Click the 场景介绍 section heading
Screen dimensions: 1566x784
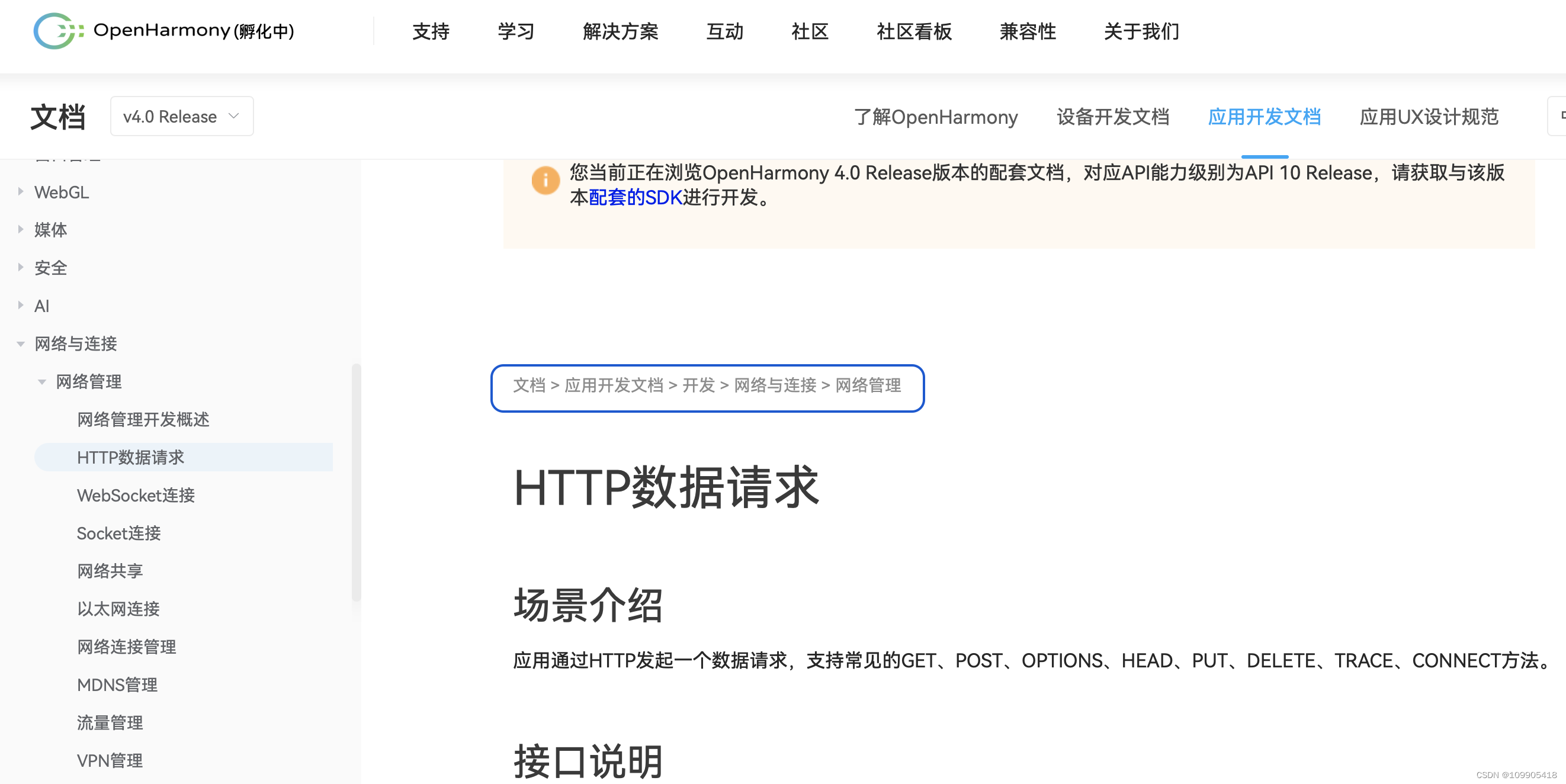tap(588, 605)
